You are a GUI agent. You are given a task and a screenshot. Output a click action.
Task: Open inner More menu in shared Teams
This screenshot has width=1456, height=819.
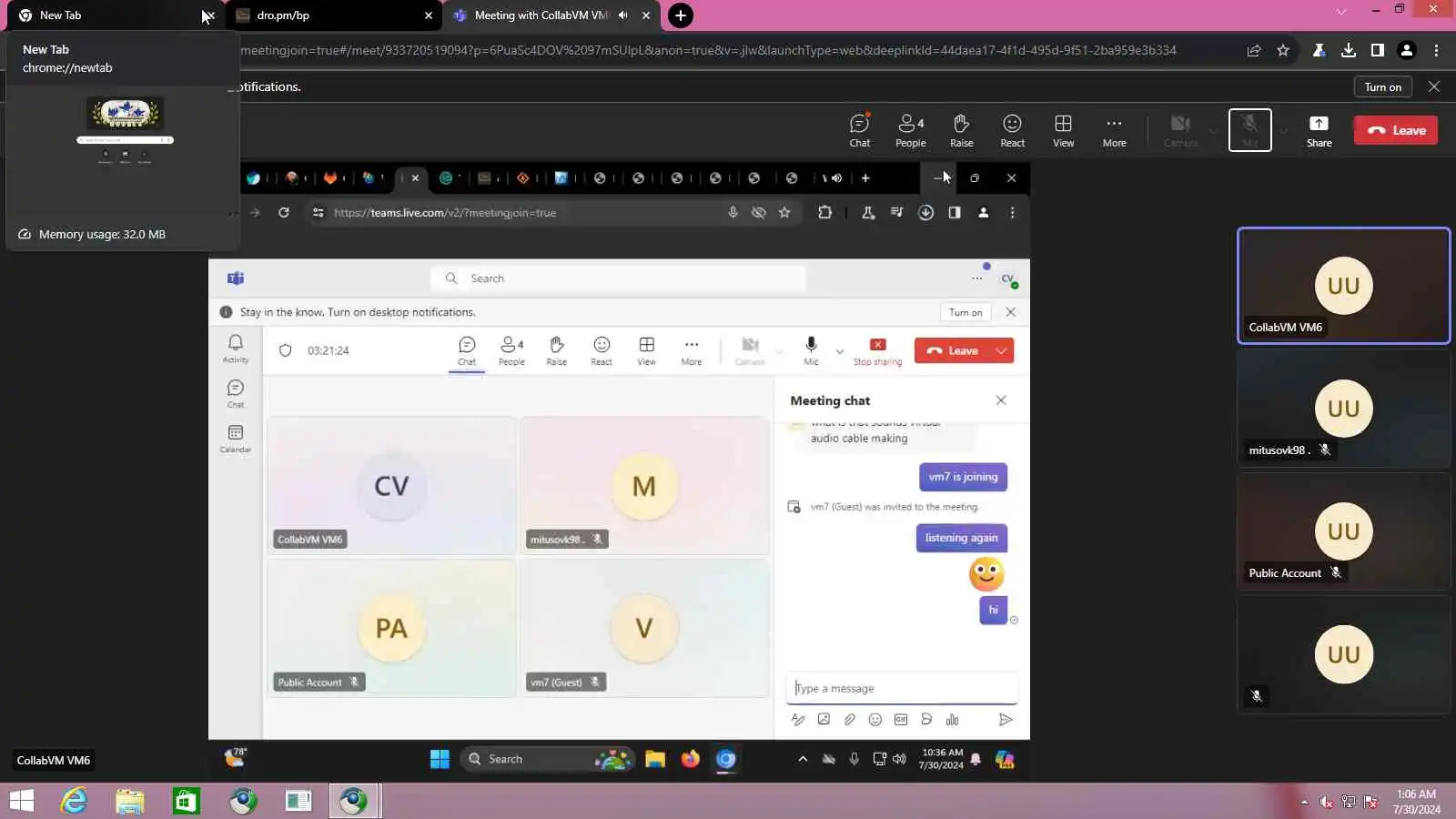point(692,350)
